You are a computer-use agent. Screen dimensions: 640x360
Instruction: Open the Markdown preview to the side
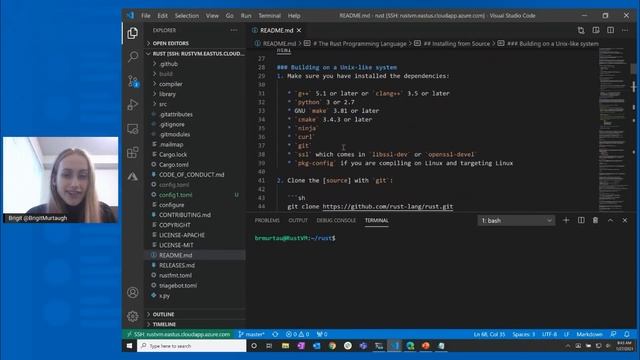[x=596, y=30]
